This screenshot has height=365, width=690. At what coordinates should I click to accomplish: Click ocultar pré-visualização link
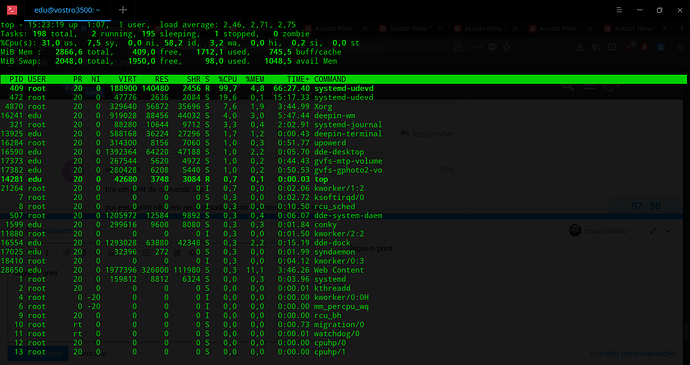pos(632,353)
